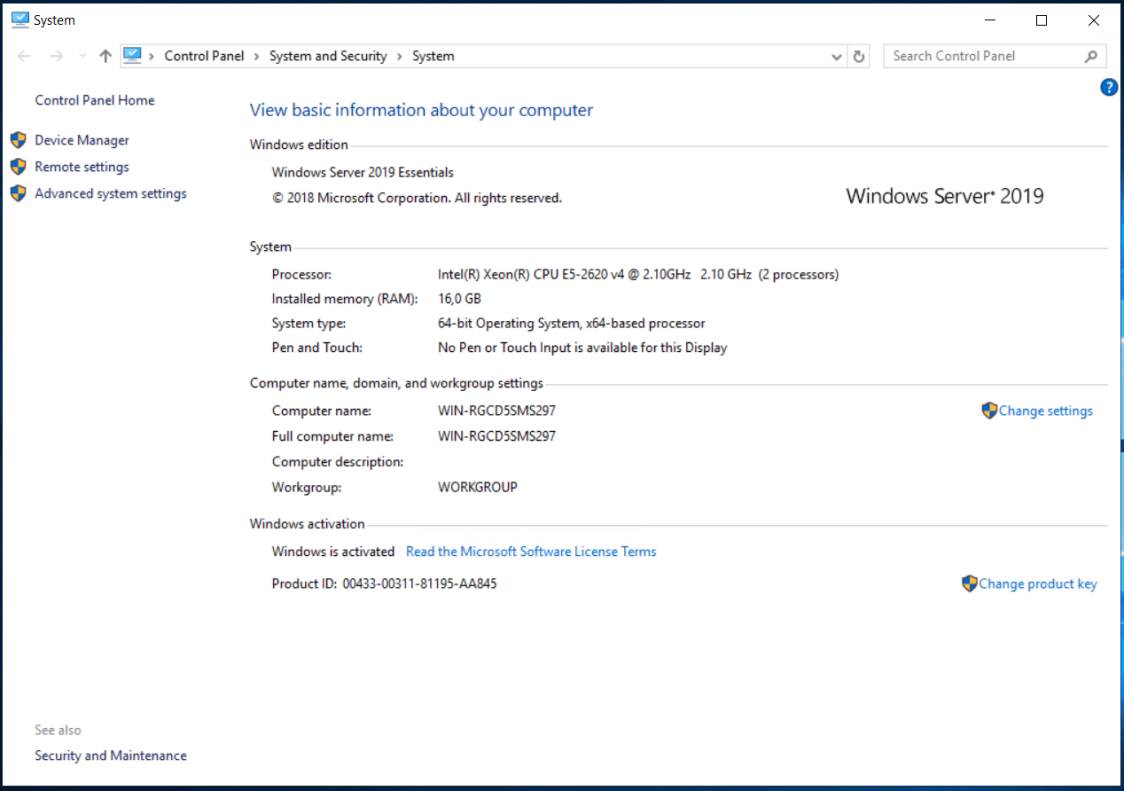
Task: Click the shield icon beside Remote settings
Action: click(x=19, y=166)
